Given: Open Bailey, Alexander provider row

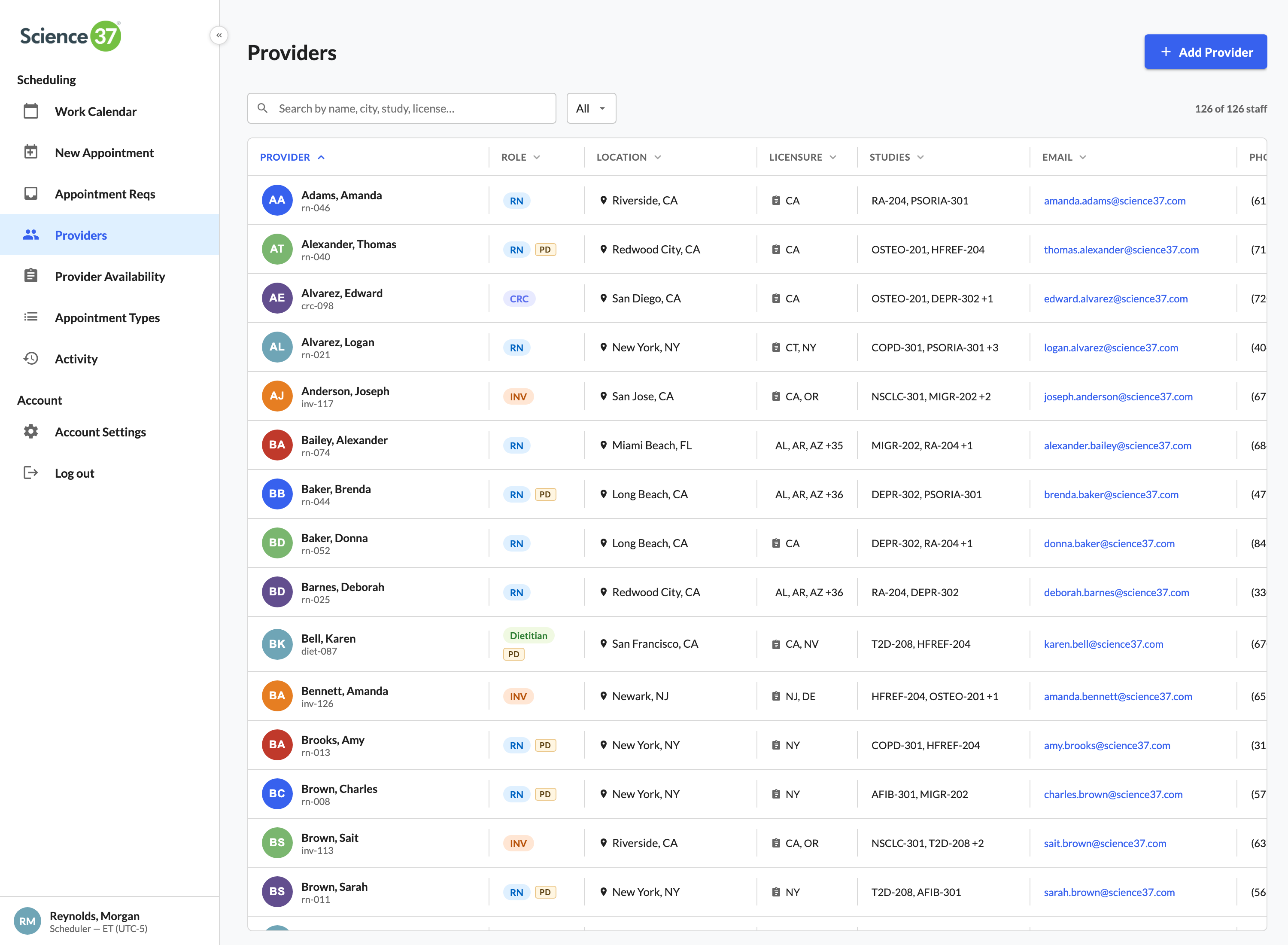Looking at the screenshot, I should coord(757,445).
